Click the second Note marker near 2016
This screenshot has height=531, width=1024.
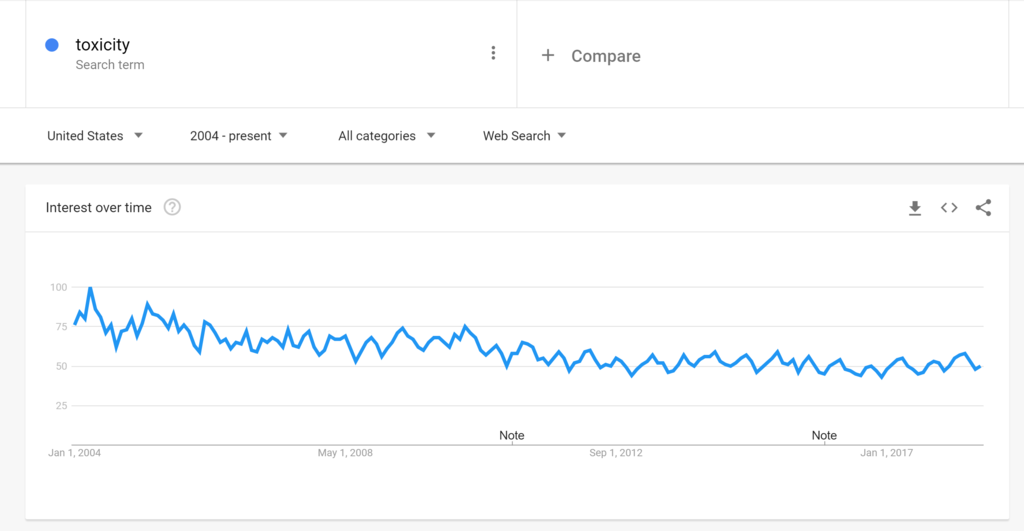(x=824, y=435)
